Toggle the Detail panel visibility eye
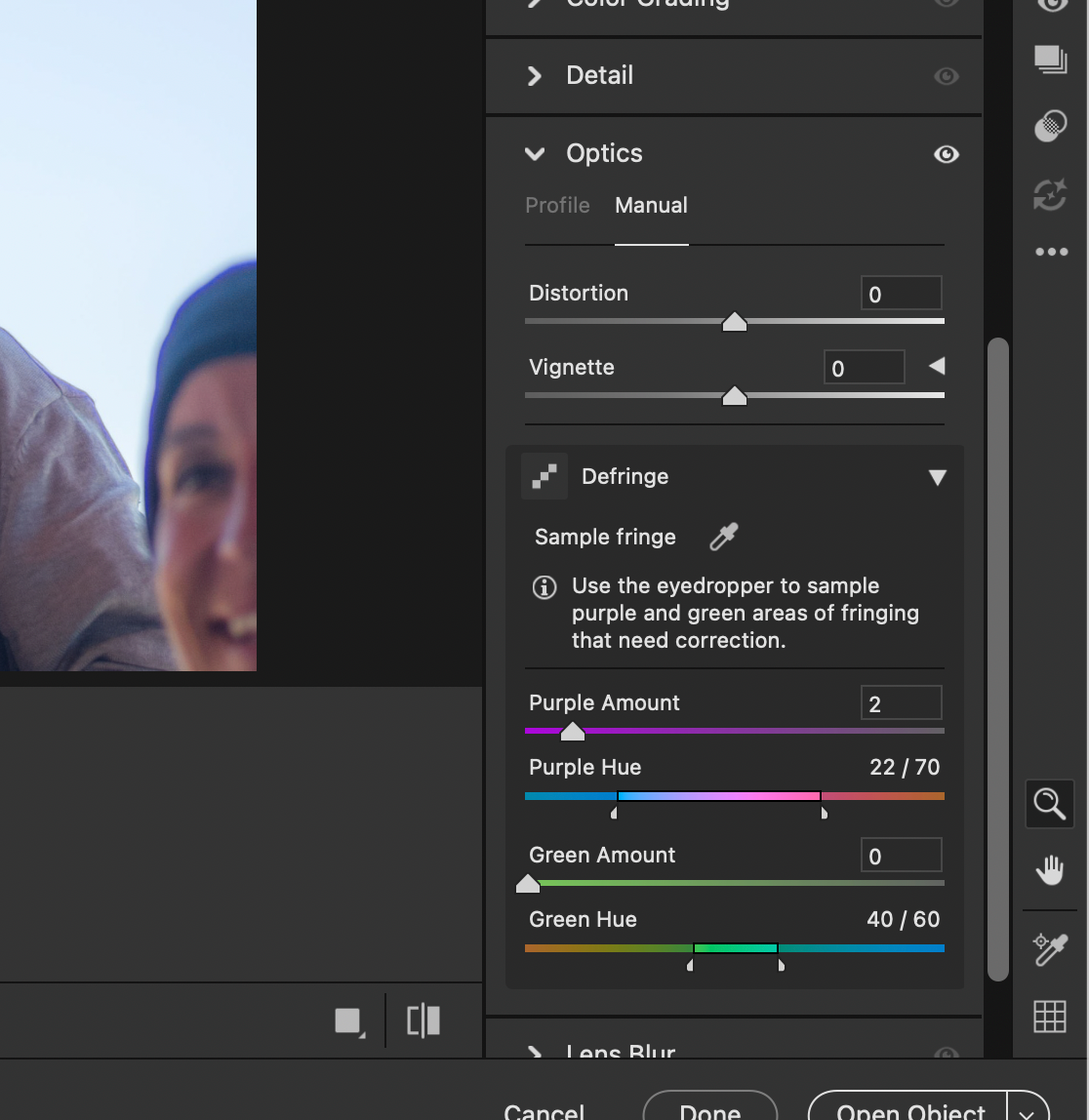The height and width of the screenshot is (1120, 1089). click(946, 76)
